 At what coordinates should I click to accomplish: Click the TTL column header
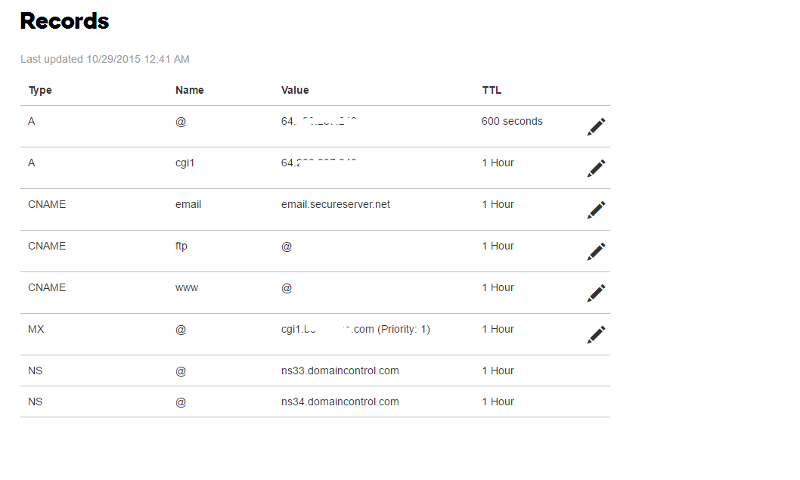[492, 90]
